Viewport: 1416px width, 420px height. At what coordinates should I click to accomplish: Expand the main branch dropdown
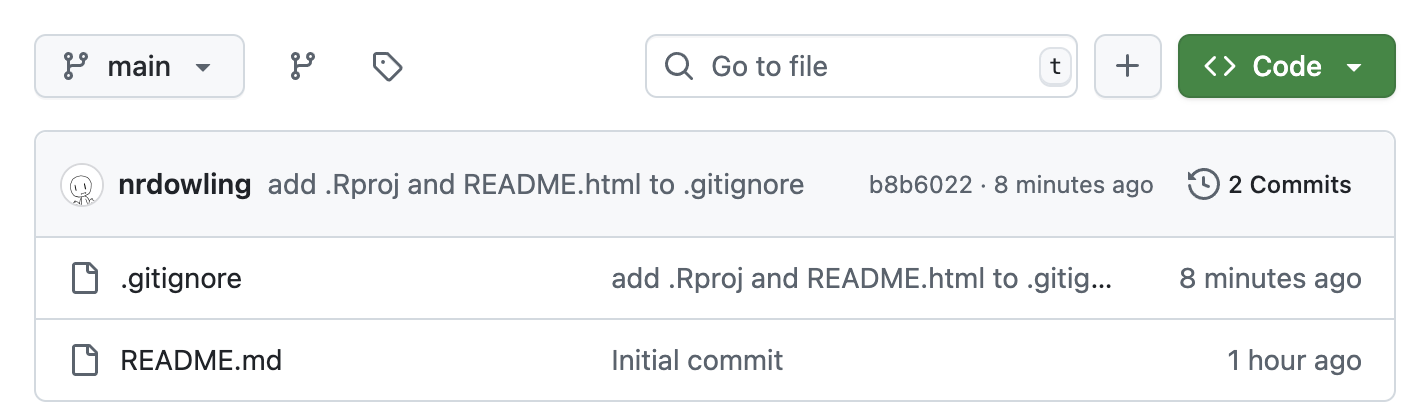(139, 67)
